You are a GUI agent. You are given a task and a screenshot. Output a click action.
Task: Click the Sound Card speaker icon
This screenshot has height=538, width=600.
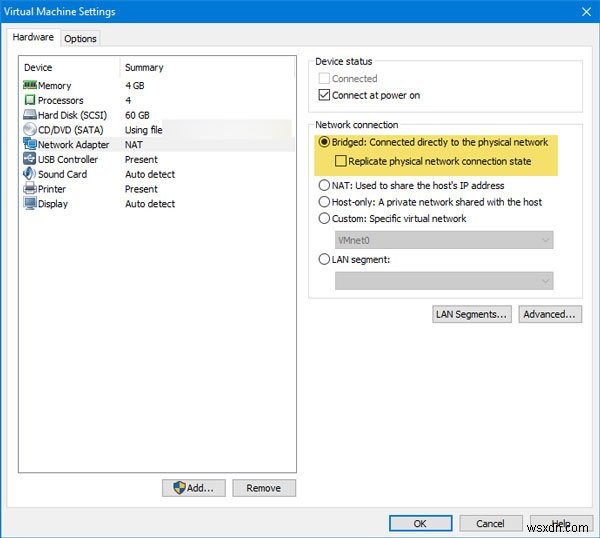coord(30,174)
